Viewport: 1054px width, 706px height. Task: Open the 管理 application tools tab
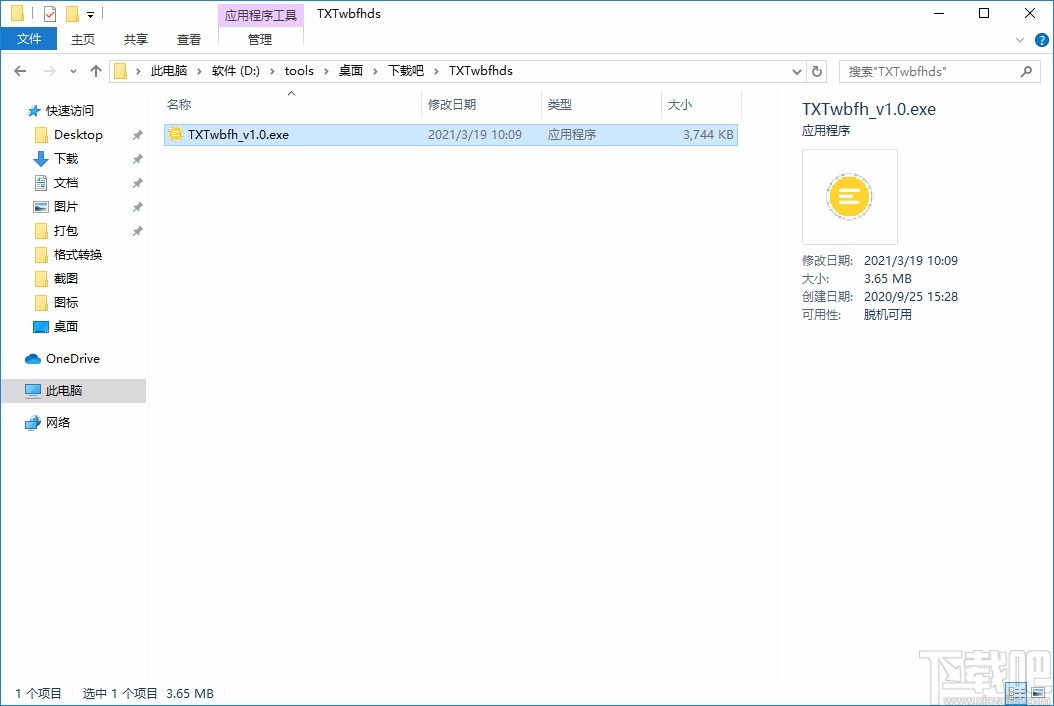(260, 40)
